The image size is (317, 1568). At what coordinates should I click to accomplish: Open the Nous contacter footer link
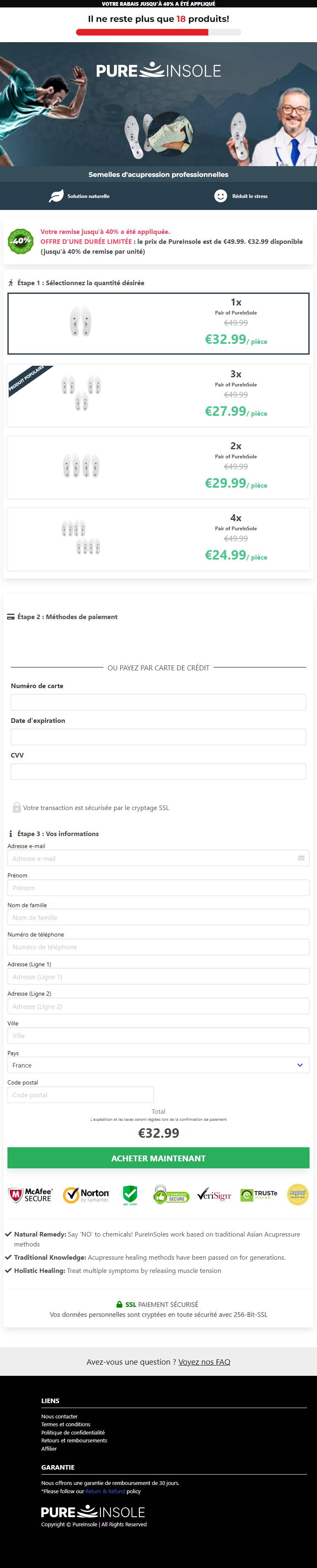(x=60, y=1416)
